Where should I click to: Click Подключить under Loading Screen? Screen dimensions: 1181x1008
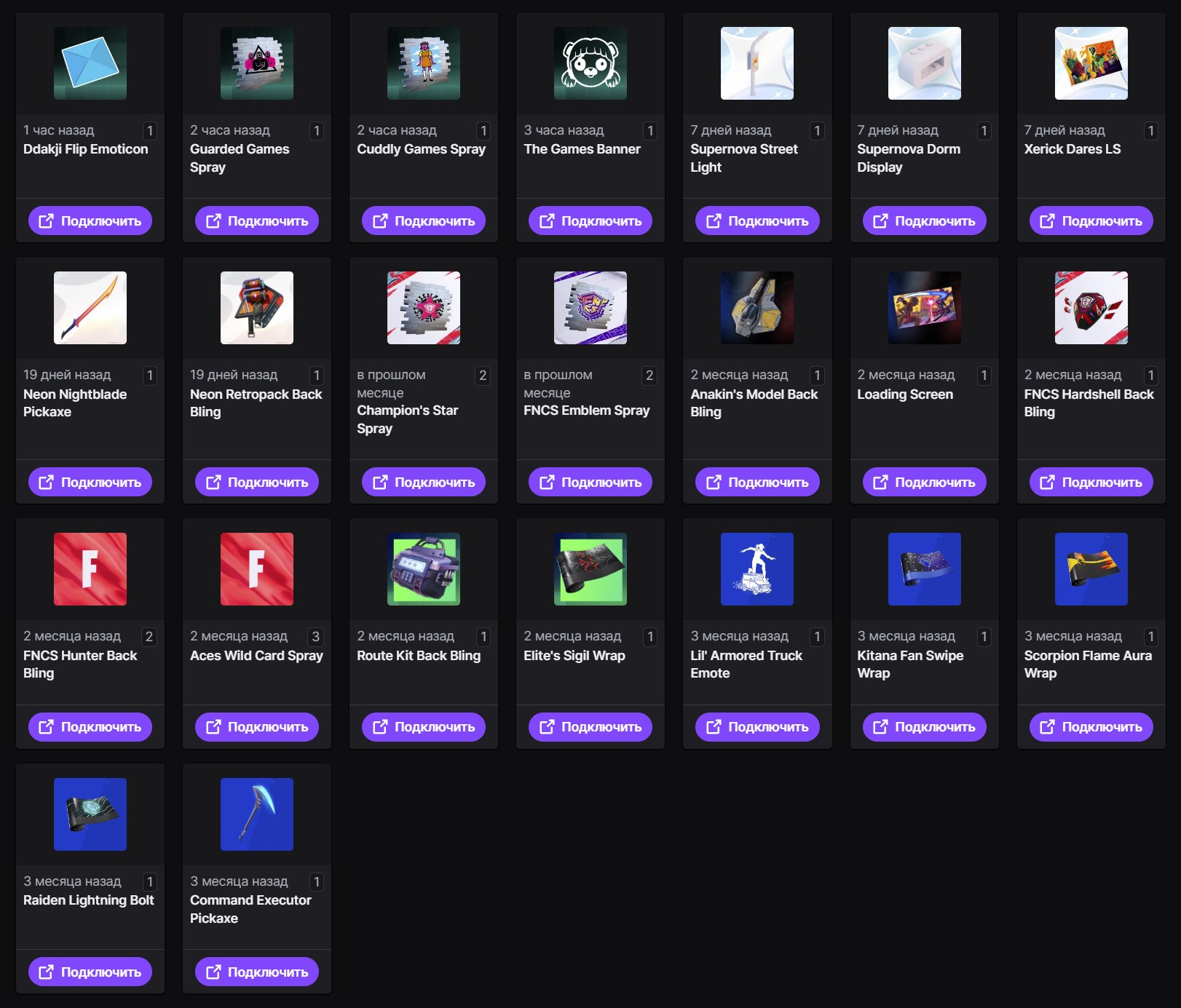(x=925, y=482)
